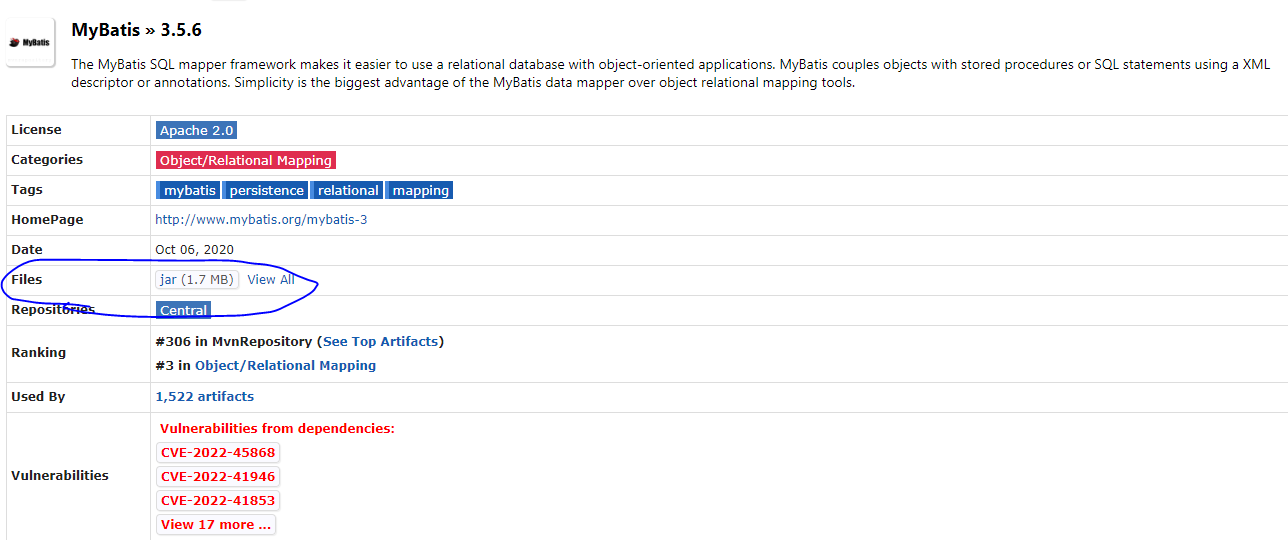Click the MyBatis » 3.5.6 heading
The image size is (1288, 540).
136,30
